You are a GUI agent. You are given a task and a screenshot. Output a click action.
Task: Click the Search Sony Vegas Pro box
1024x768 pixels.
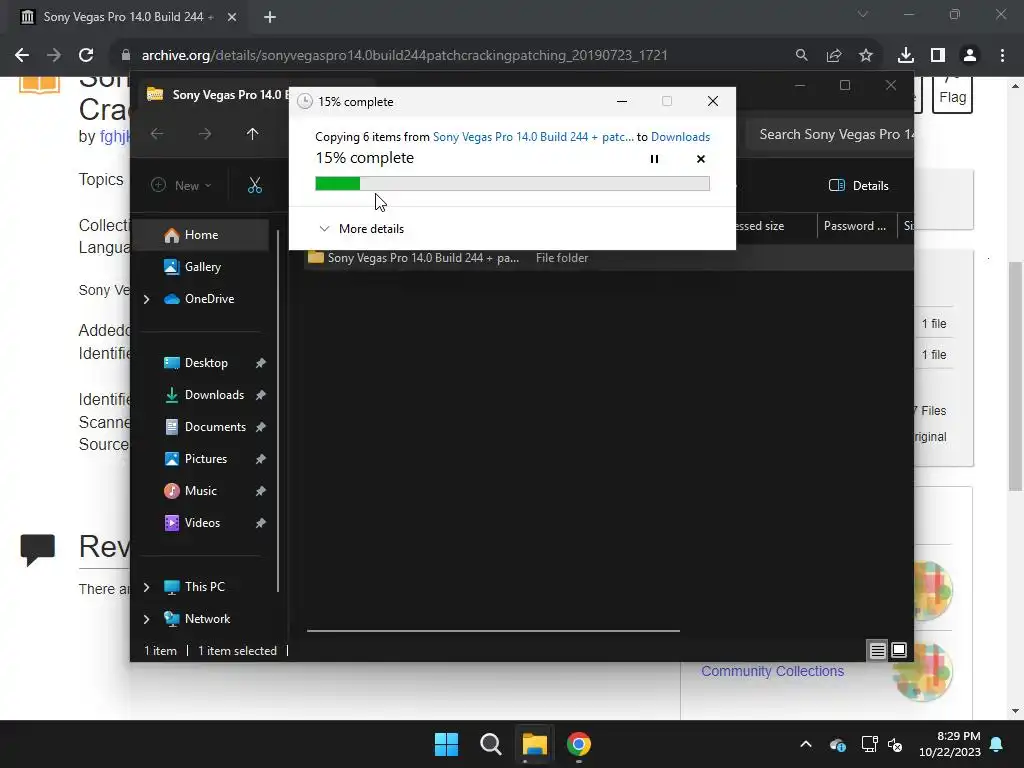[x=831, y=135]
